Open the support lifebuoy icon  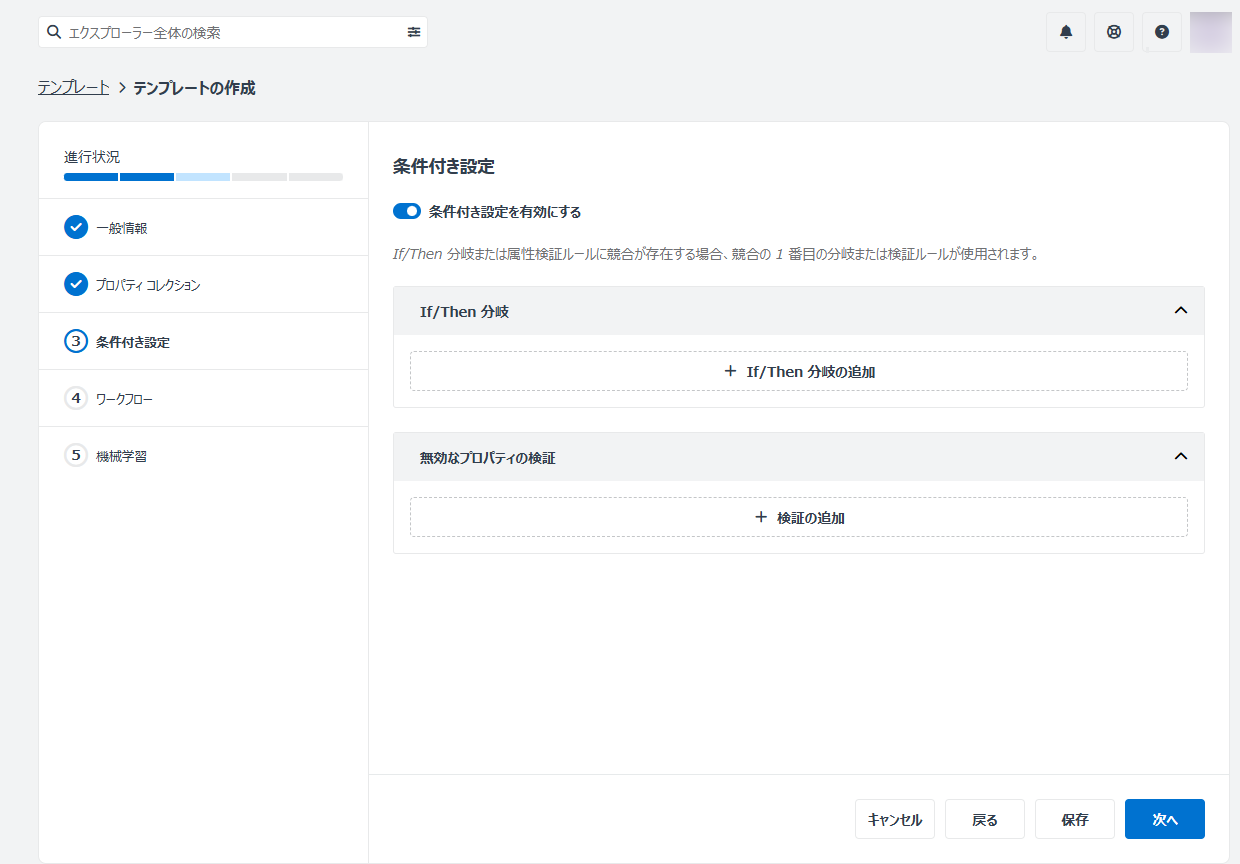tap(1114, 32)
